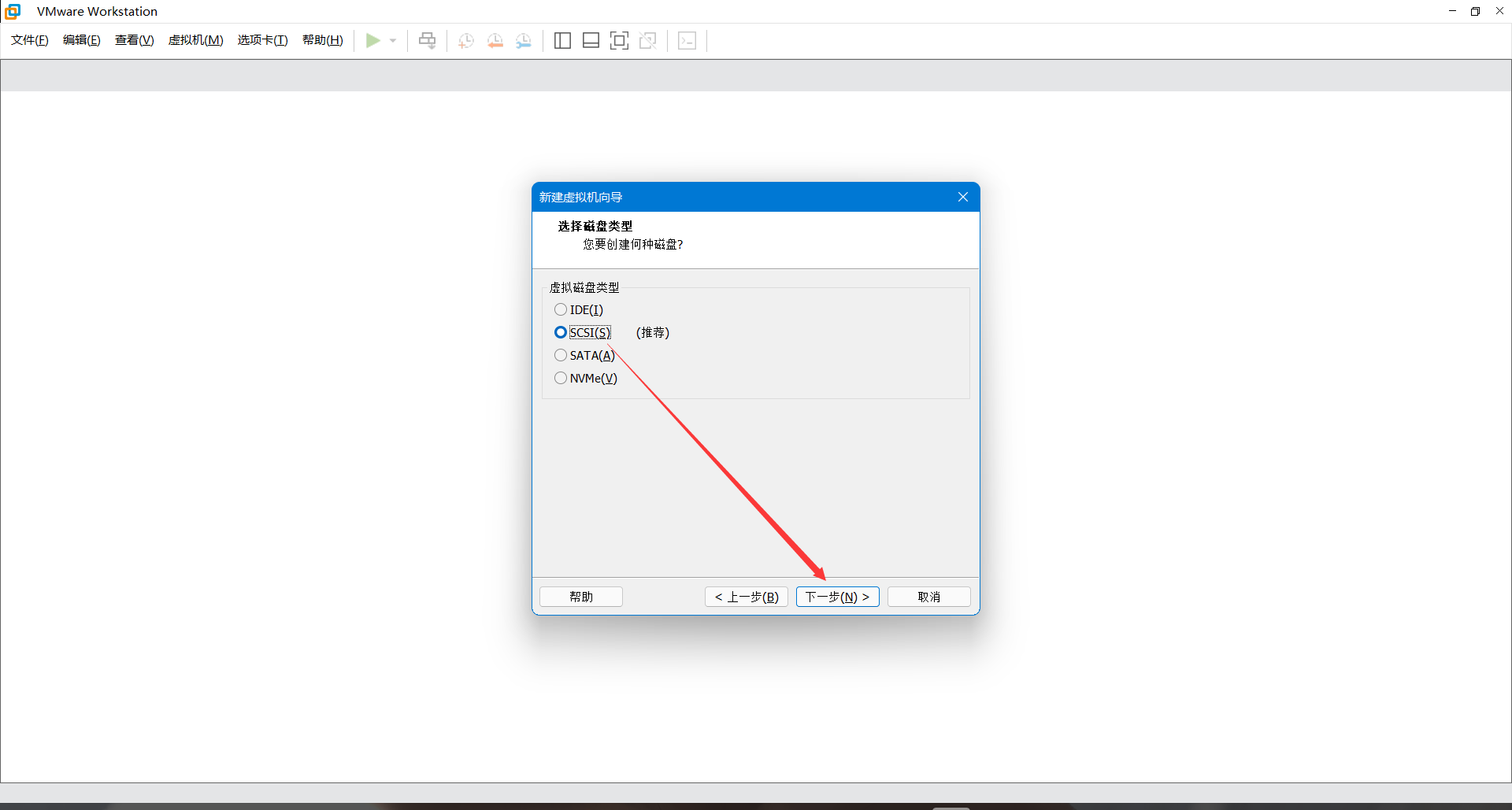Open the 虚拟机(M) menu
The width and height of the screenshot is (1512, 810).
click(196, 40)
